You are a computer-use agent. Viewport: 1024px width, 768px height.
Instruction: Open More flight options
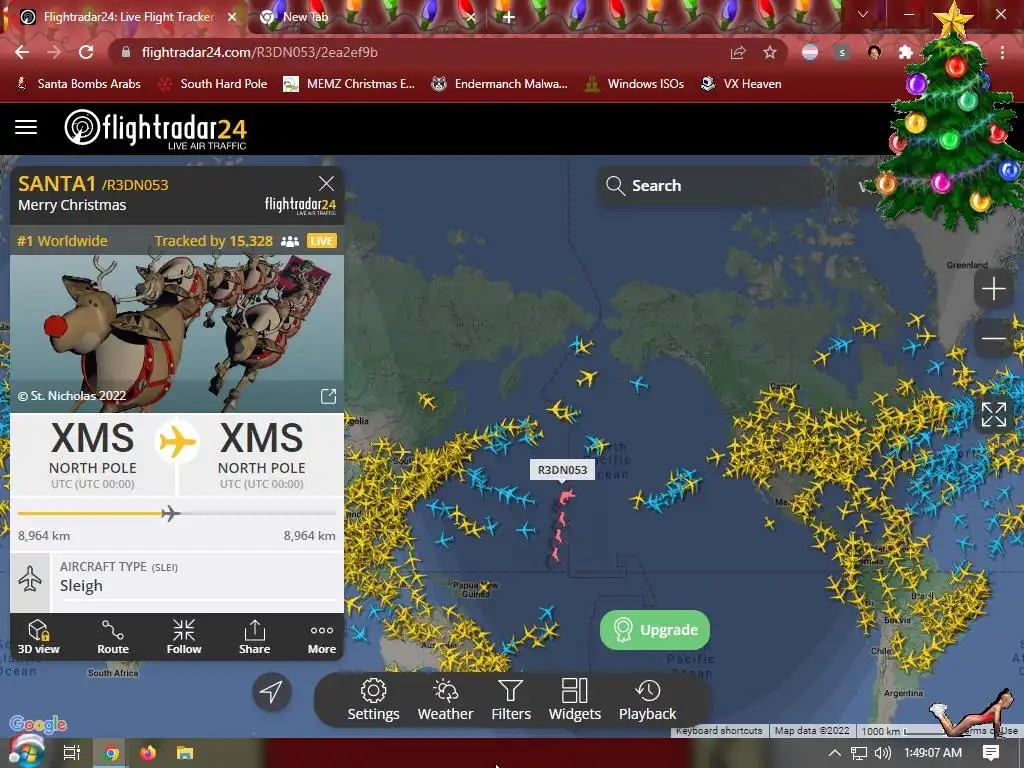322,637
